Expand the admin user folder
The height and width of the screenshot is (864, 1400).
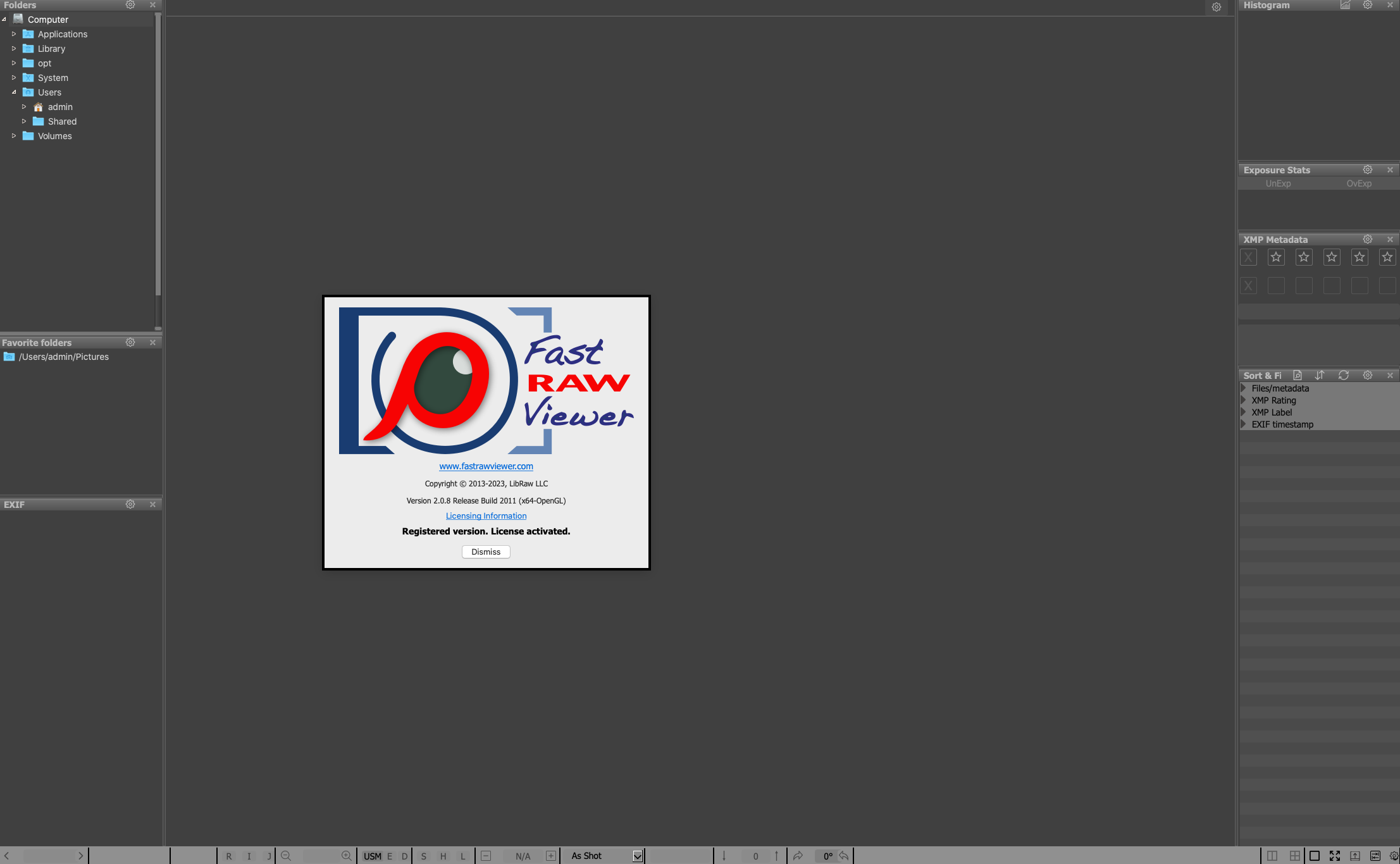(24, 107)
